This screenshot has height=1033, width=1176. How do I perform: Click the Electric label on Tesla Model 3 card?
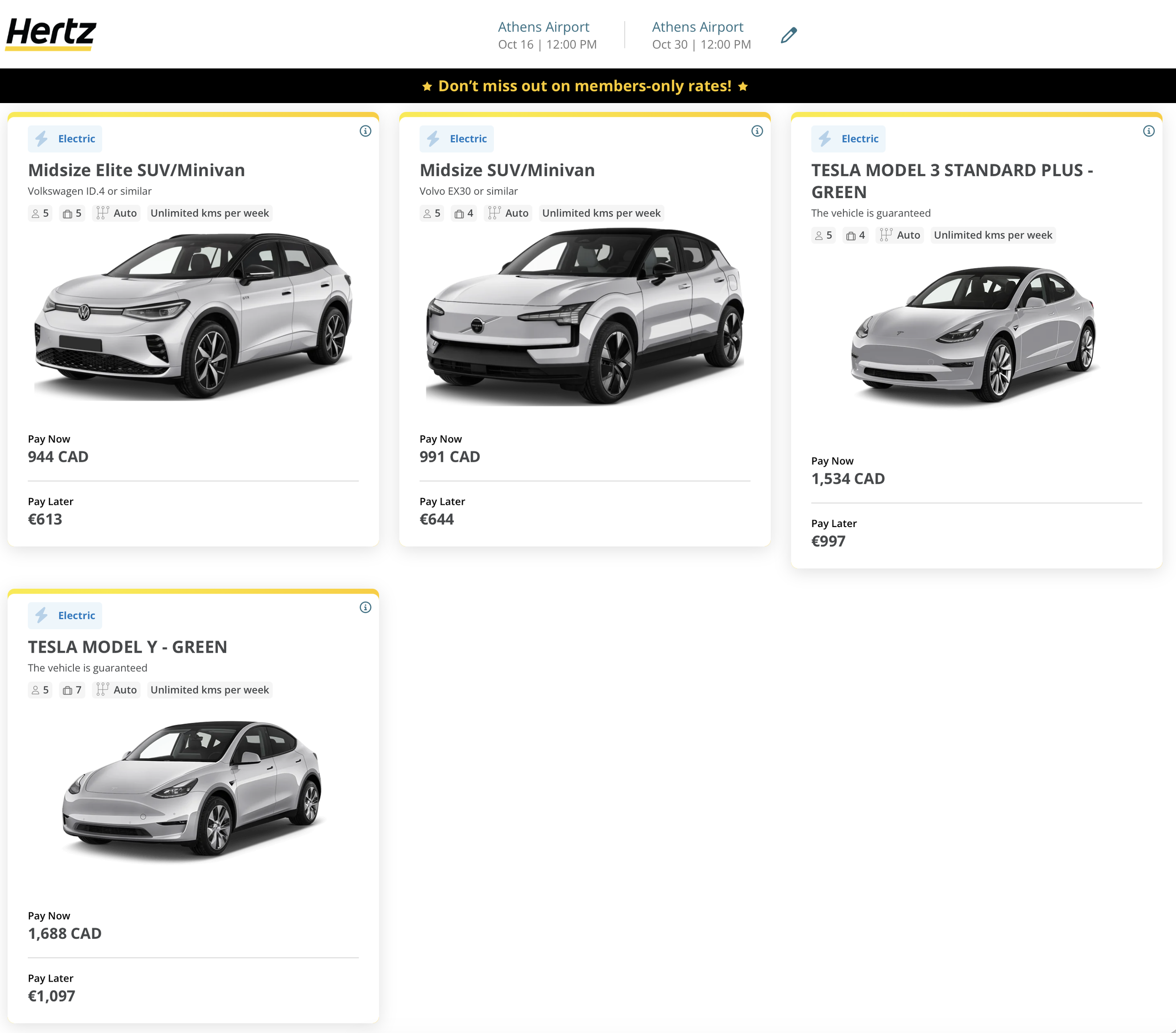coord(860,139)
